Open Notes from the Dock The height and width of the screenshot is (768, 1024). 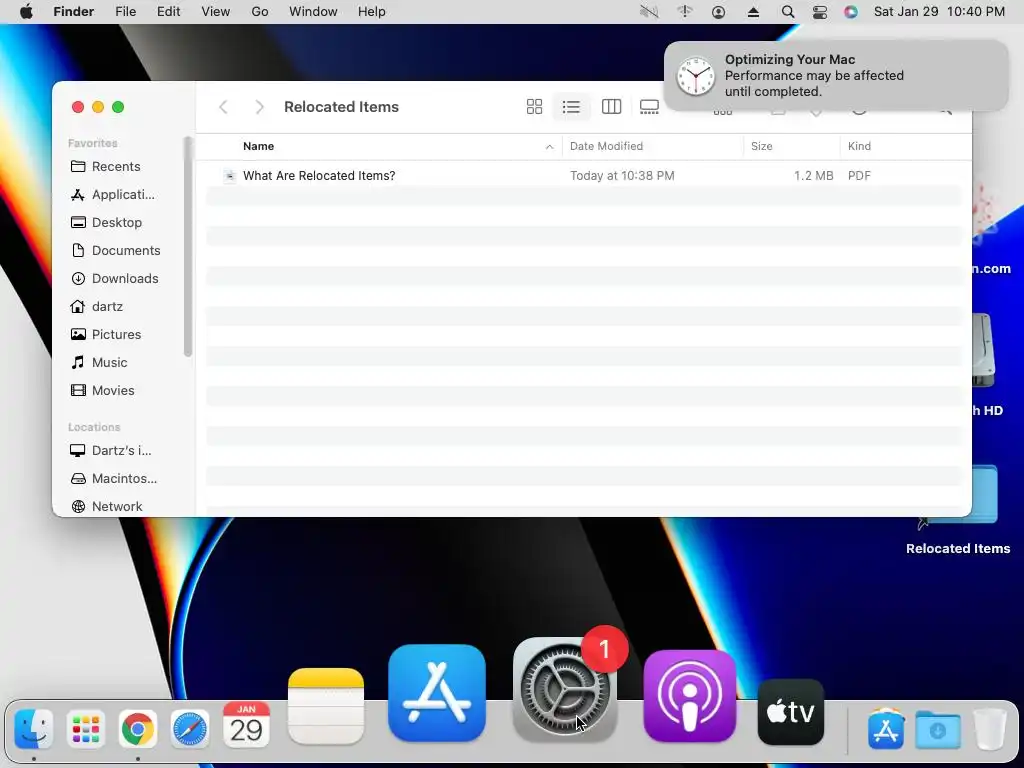point(326,707)
